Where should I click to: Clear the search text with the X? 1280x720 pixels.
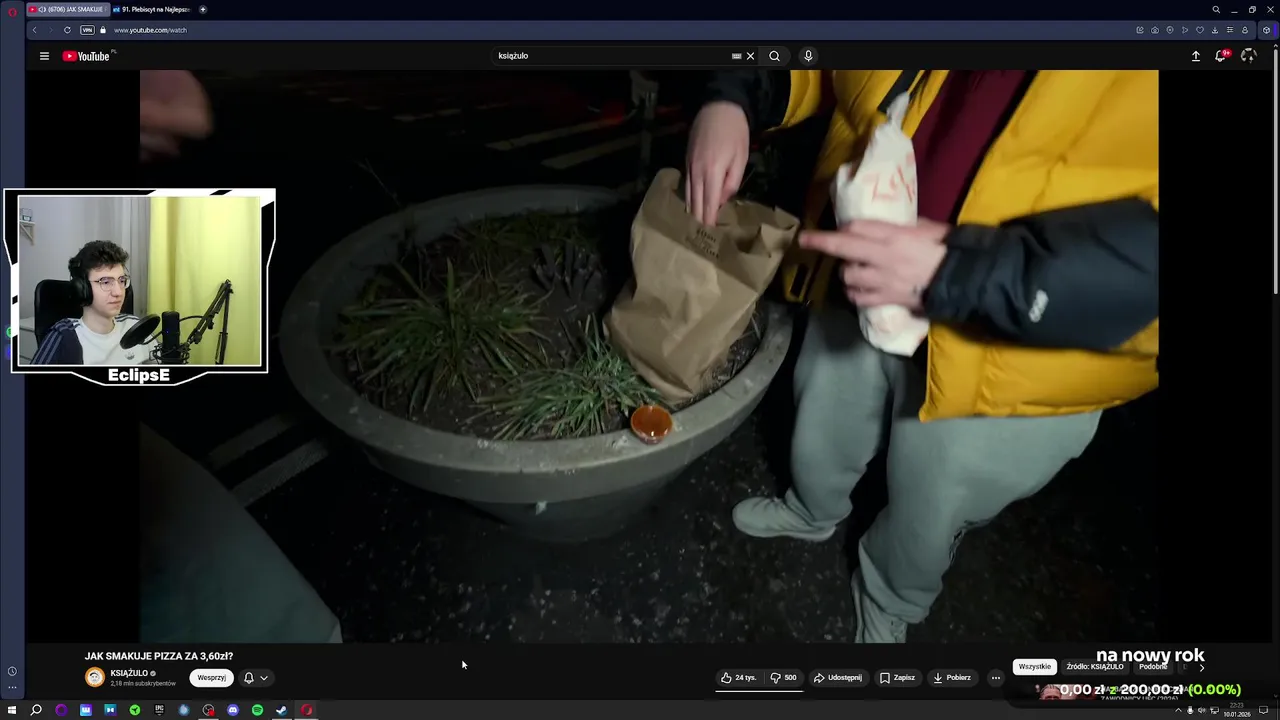pos(750,56)
